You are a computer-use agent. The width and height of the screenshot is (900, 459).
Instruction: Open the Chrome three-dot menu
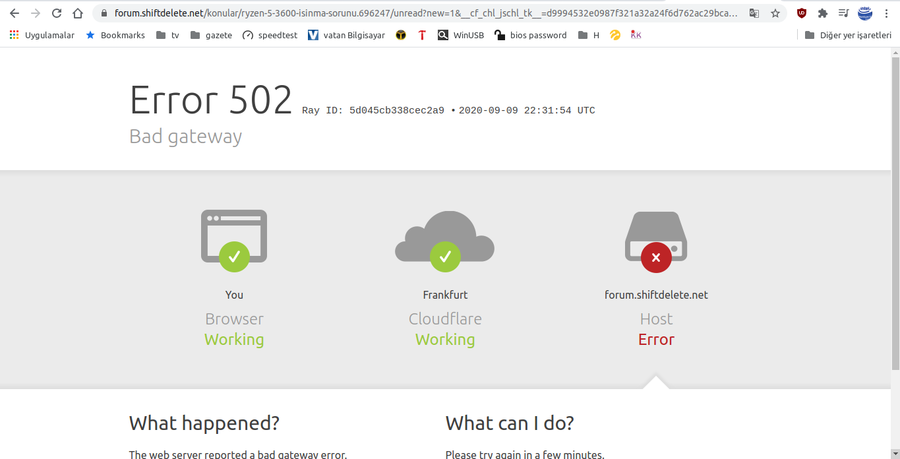(887, 13)
